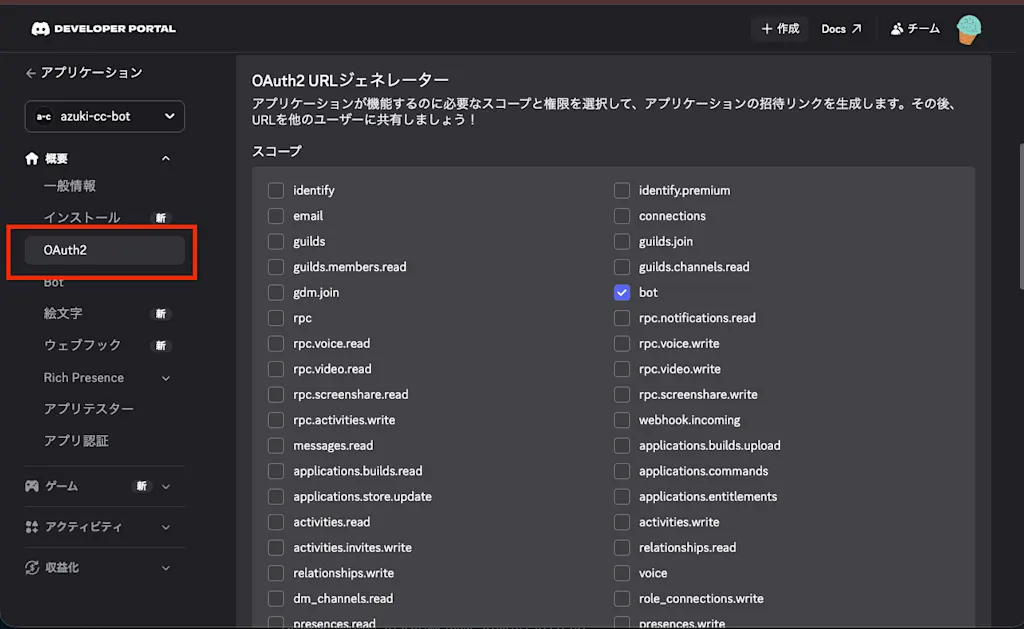Viewport: 1024px width, 629px height.
Task: Select 一般情報 in the sidebar
Action: point(70,186)
